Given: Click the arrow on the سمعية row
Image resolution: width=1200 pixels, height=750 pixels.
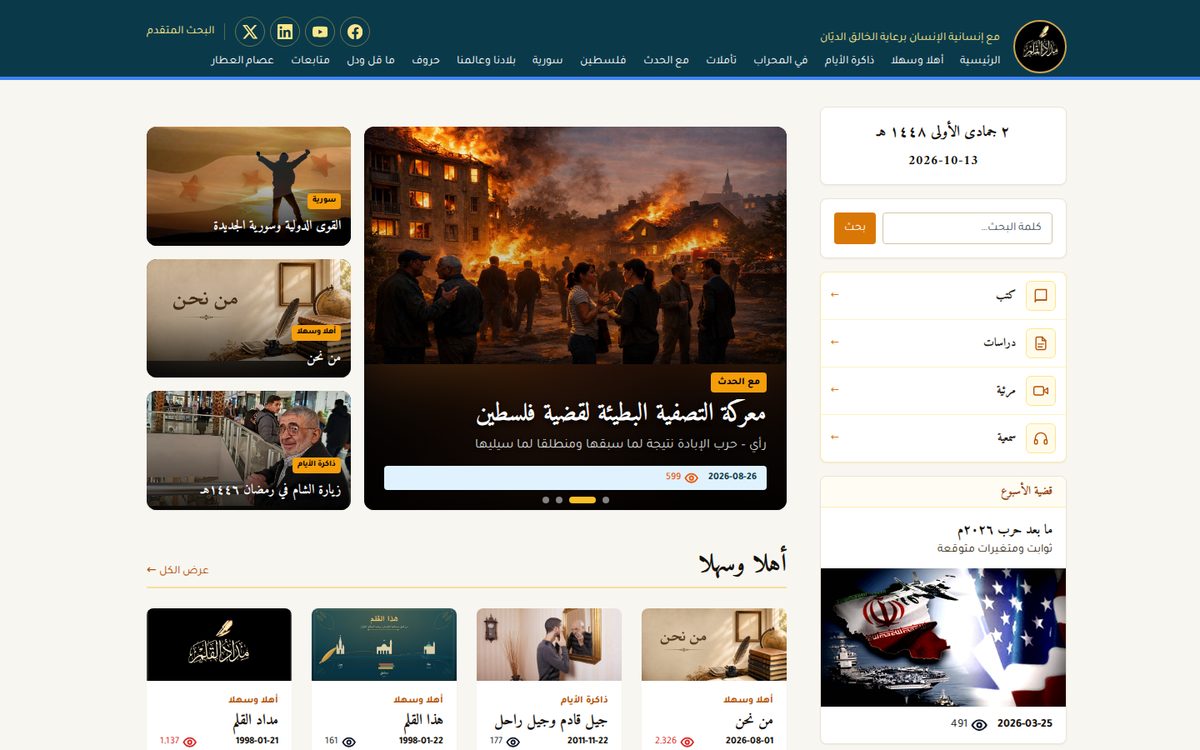Looking at the screenshot, I should (835, 437).
